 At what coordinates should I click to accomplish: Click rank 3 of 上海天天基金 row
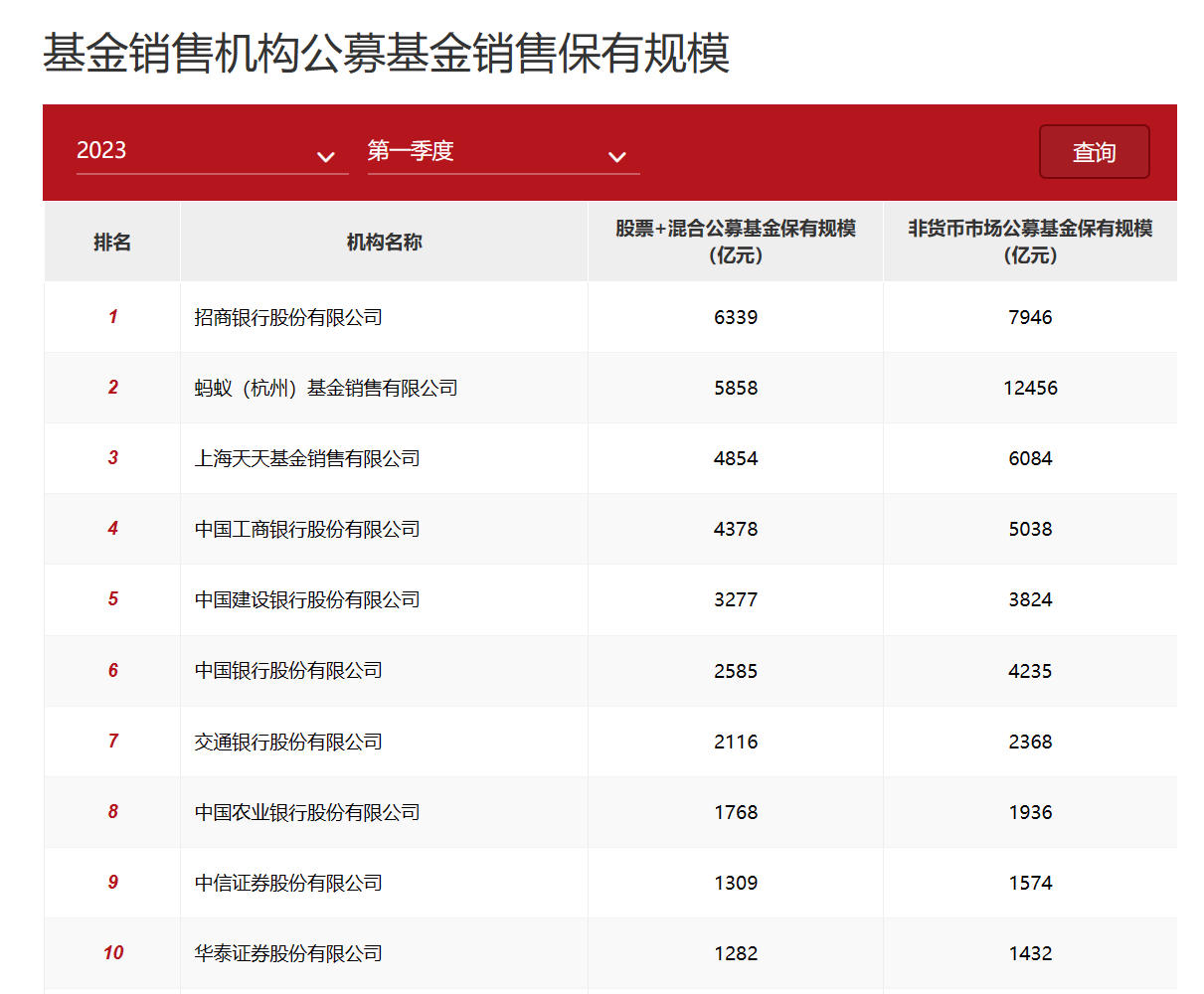tap(112, 458)
